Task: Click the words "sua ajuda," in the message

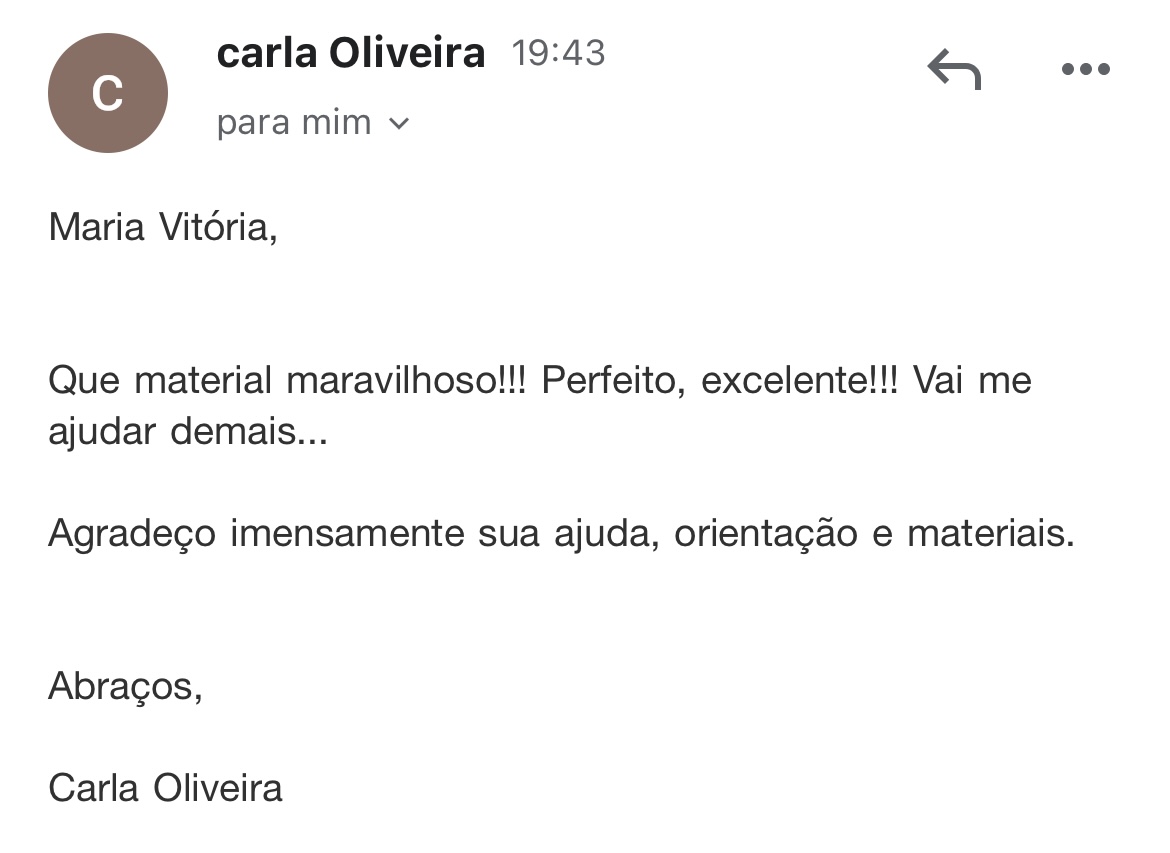Action: tap(569, 534)
